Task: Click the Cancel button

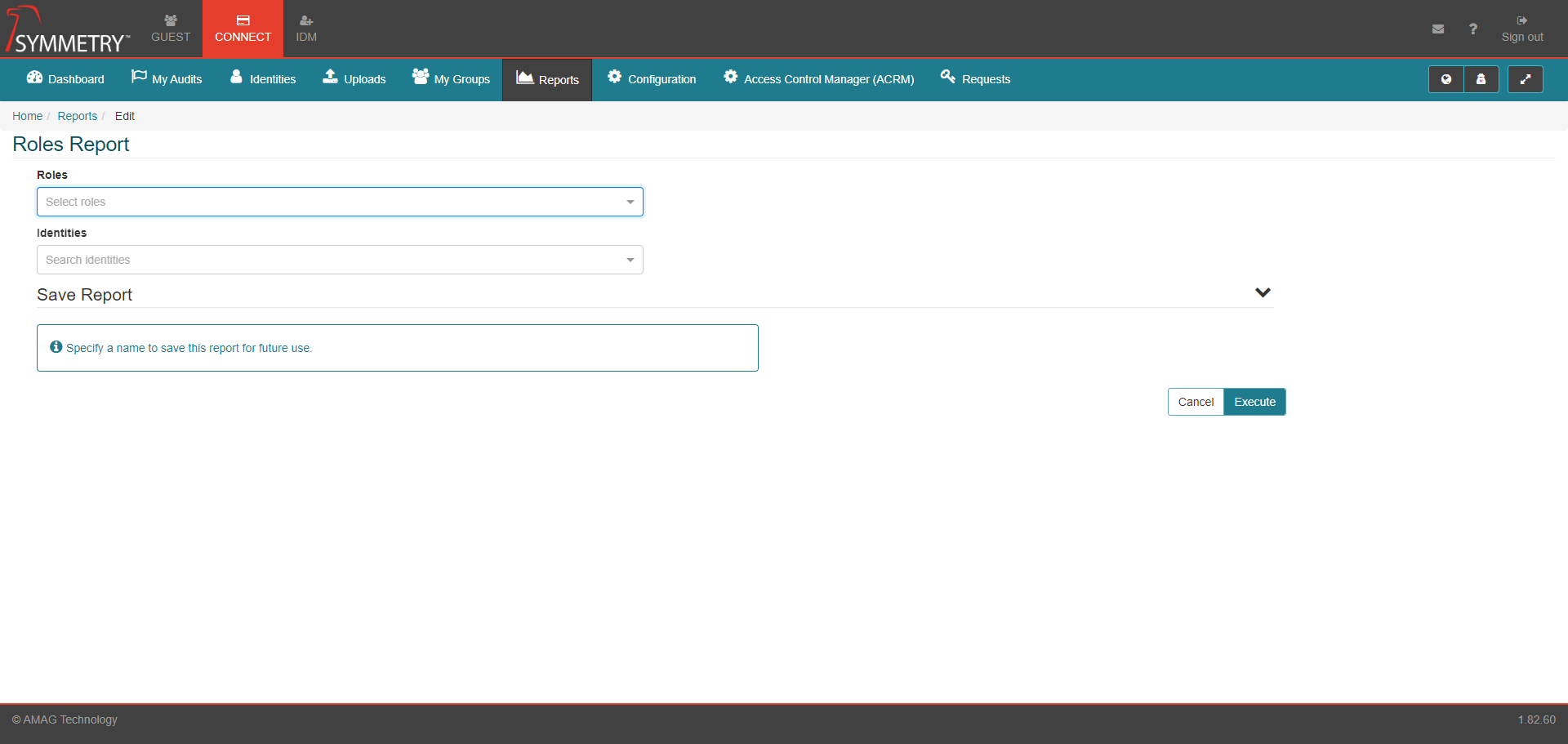Action: 1196,402
